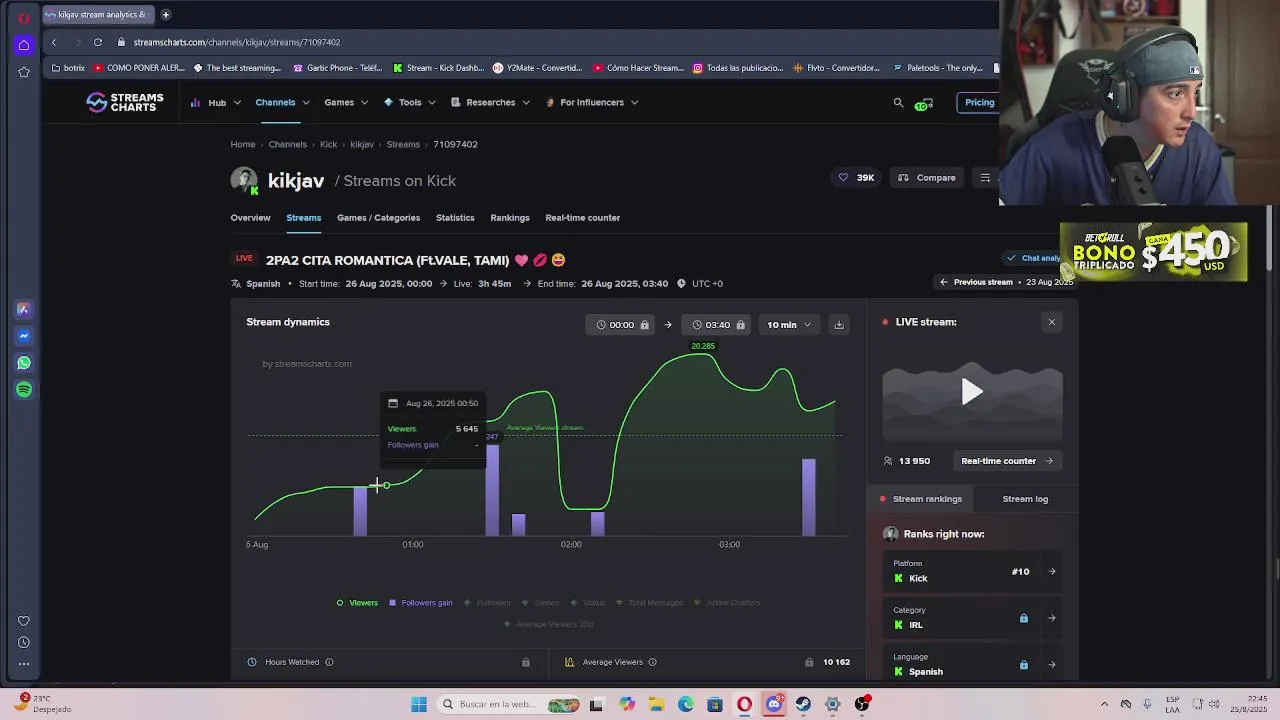Open a new browser tab
The width and height of the screenshot is (1280, 720).
coord(165,14)
